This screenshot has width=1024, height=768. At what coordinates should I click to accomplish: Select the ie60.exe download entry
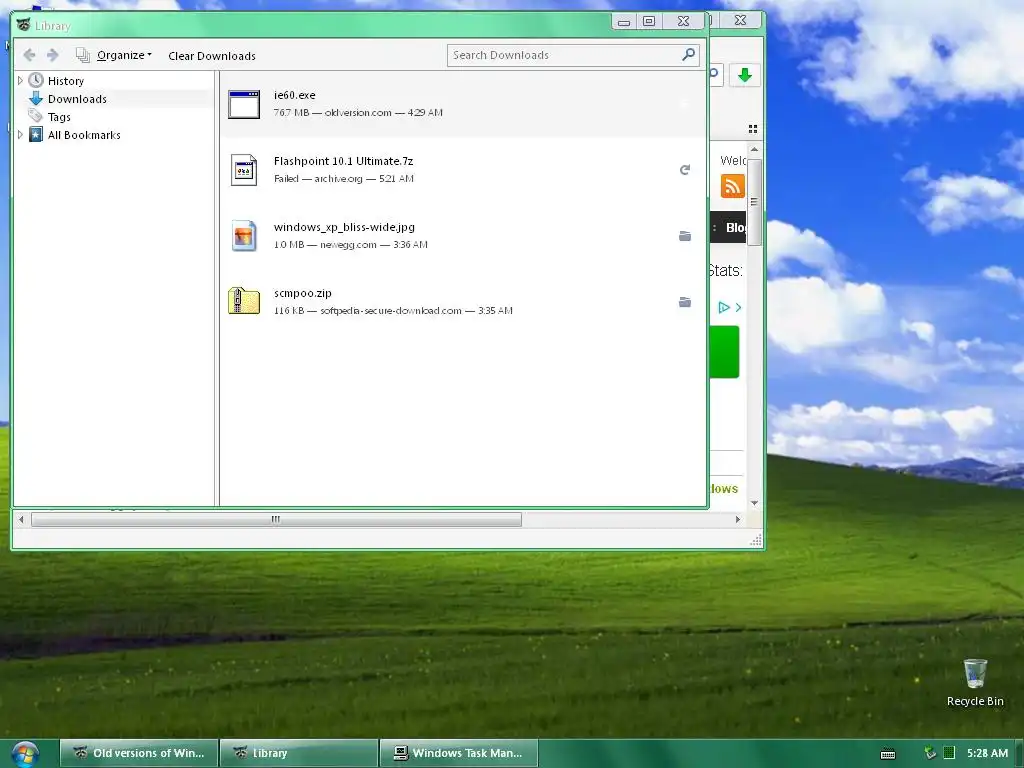(x=463, y=104)
